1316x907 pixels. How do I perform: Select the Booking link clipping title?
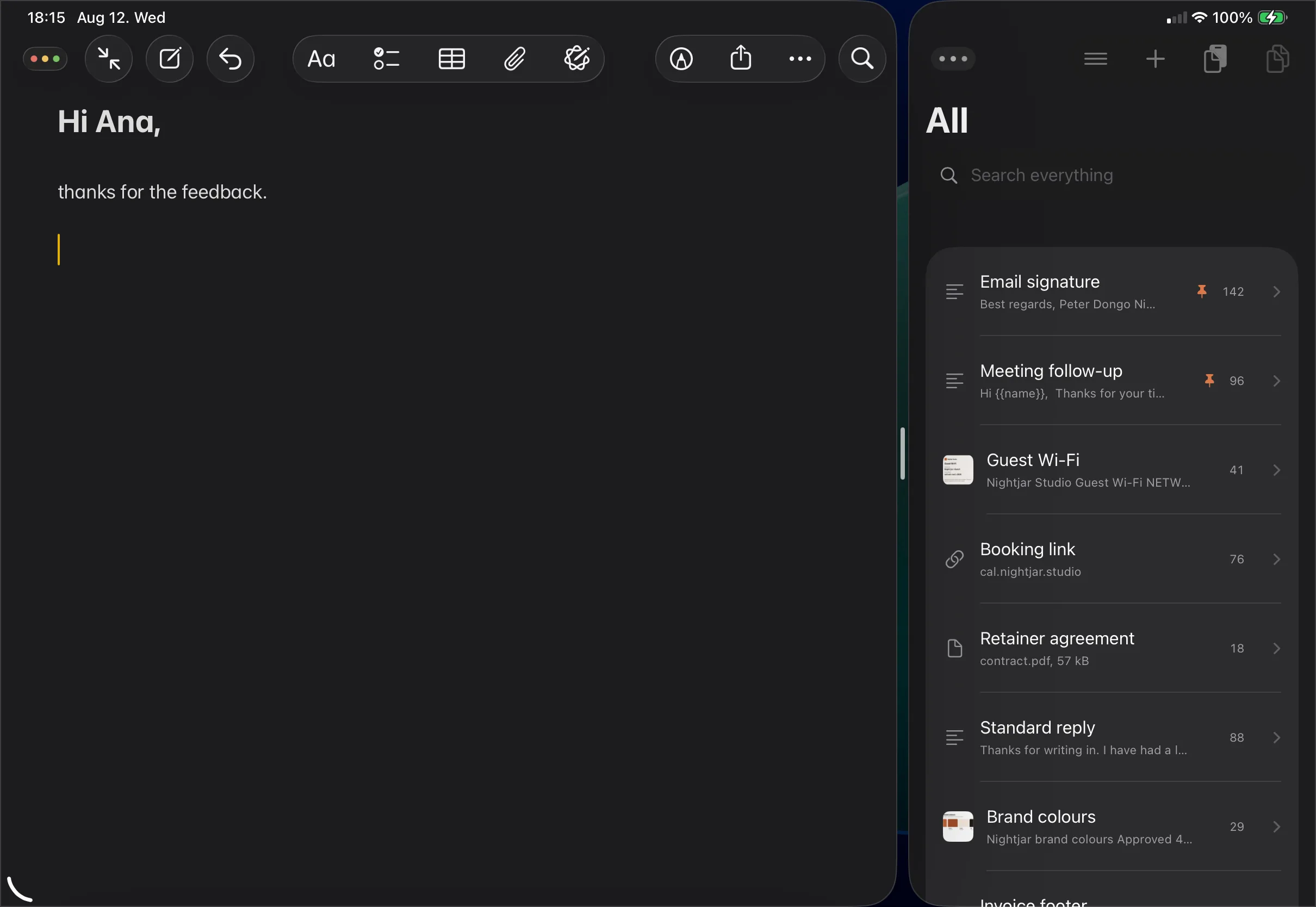click(x=1027, y=549)
